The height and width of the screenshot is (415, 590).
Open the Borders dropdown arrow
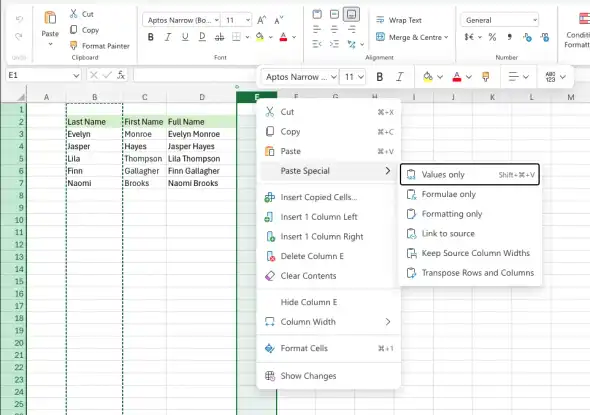click(x=247, y=37)
